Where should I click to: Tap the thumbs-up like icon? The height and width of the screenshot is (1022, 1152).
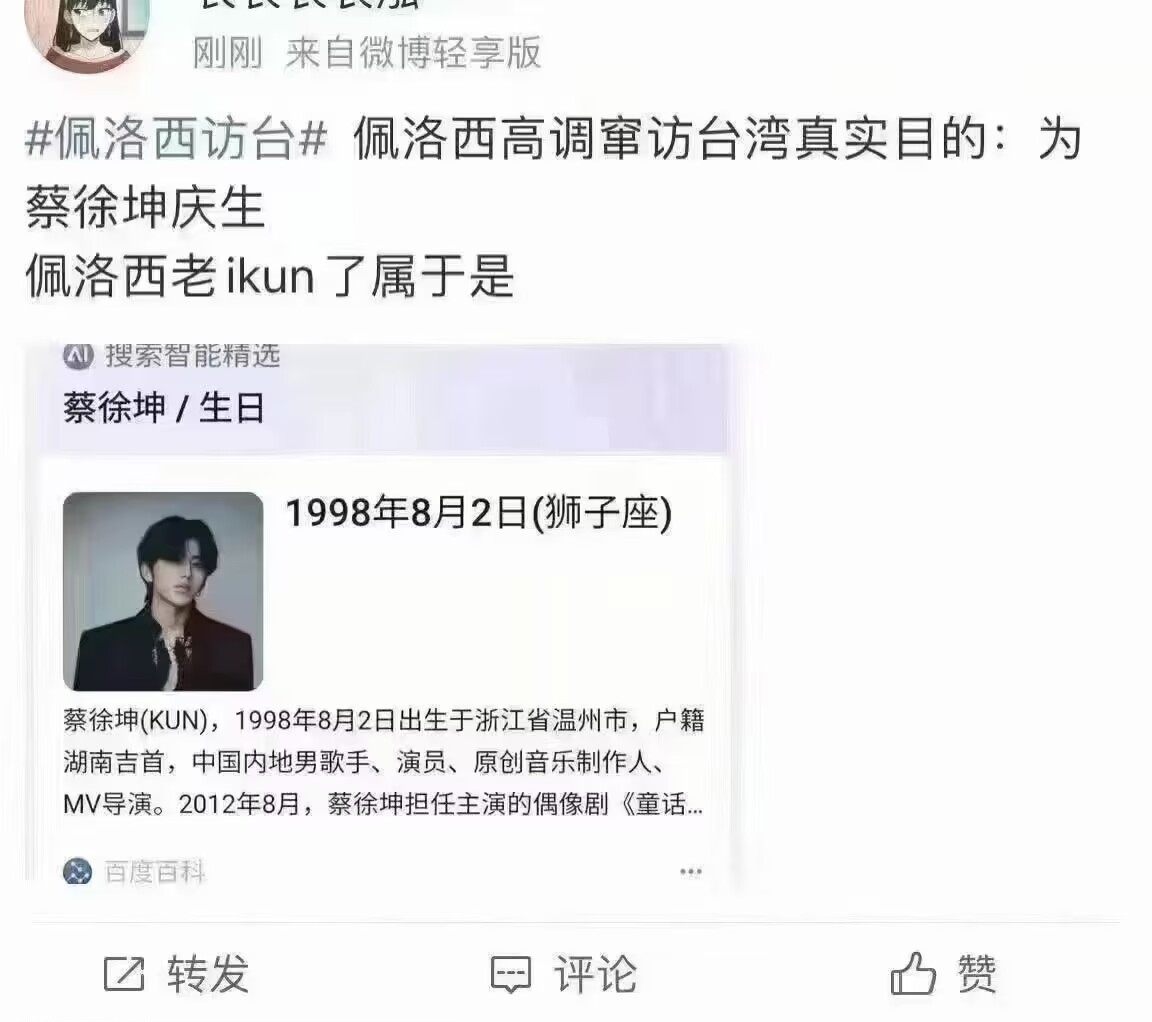click(912, 974)
